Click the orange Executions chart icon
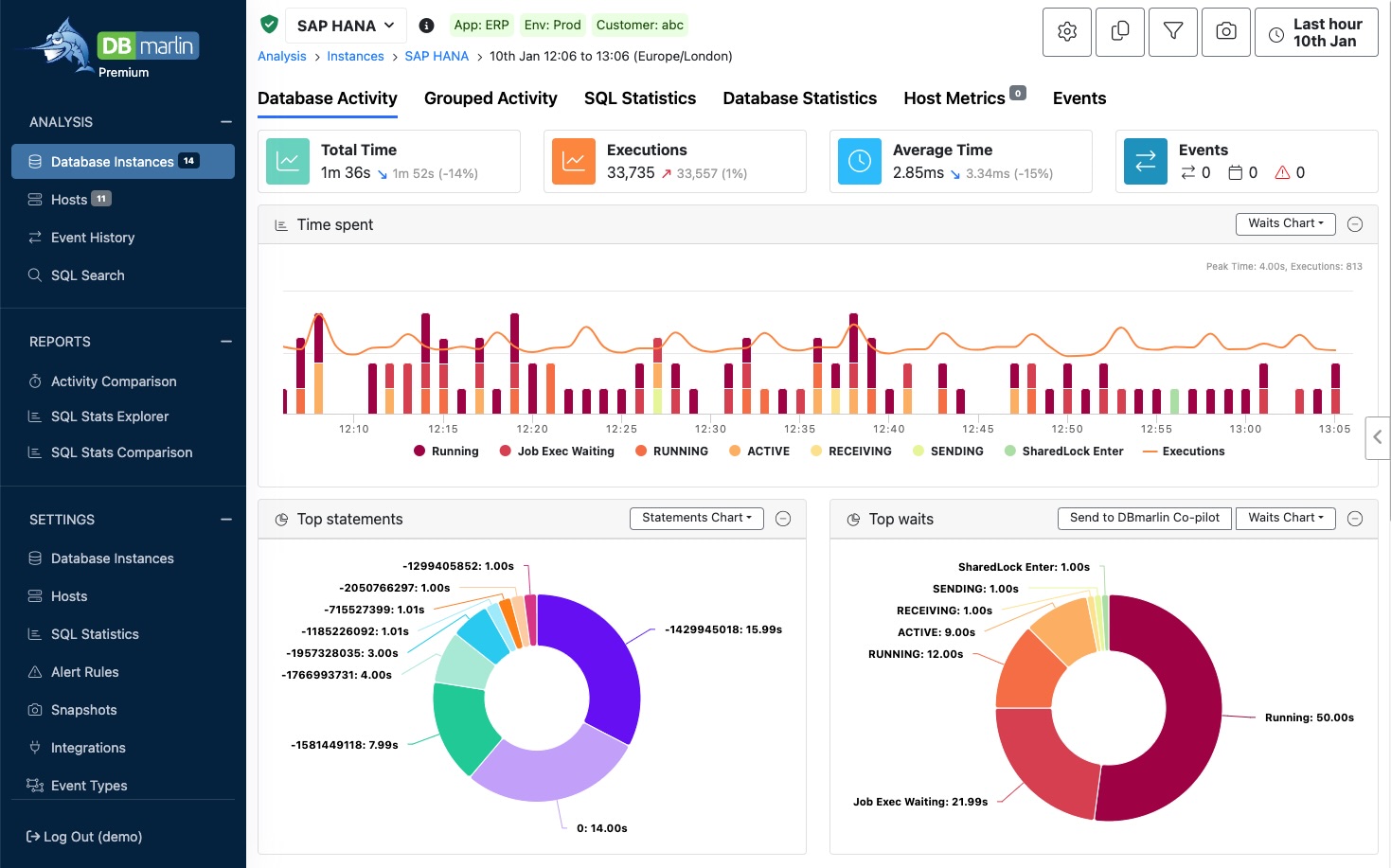The image size is (1391, 868). click(574, 161)
